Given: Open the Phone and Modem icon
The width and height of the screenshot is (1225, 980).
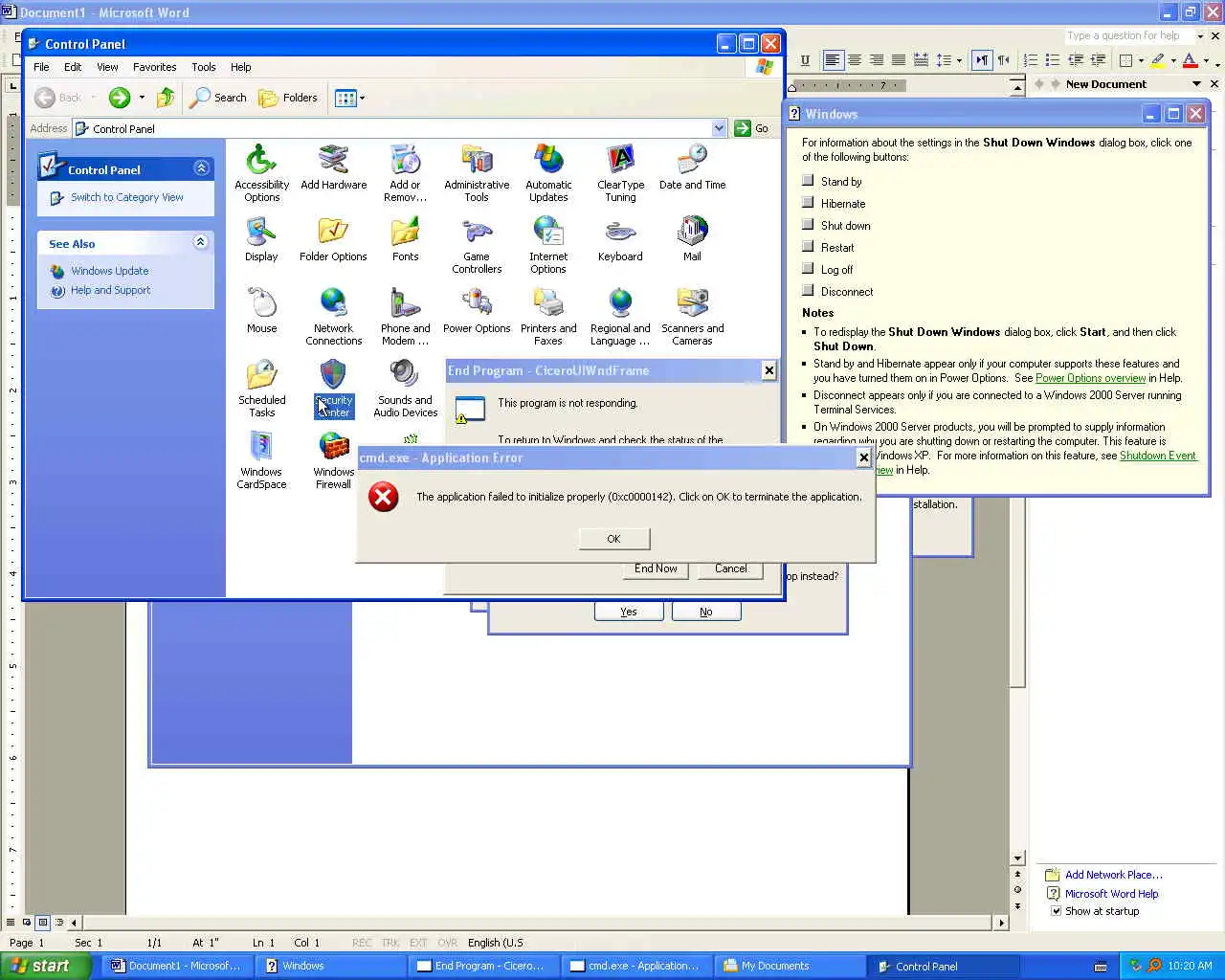Looking at the screenshot, I should (x=405, y=317).
